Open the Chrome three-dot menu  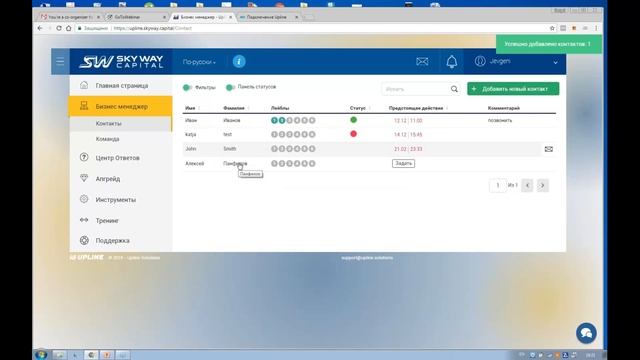[x=596, y=28]
